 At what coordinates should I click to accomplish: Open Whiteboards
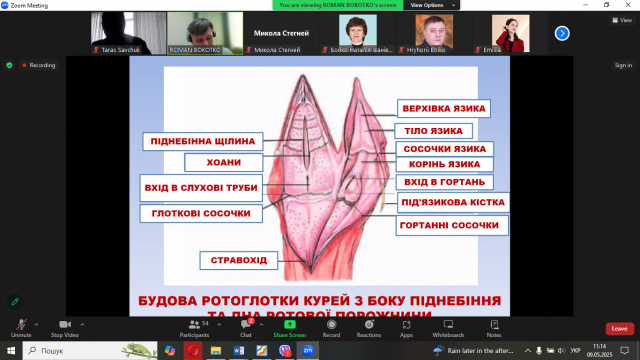pyautogui.click(x=448, y=328)
